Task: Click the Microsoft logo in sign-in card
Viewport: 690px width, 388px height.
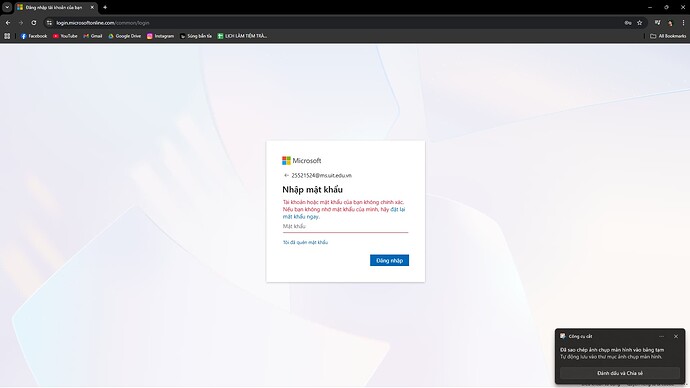Action: pos(301,161)
